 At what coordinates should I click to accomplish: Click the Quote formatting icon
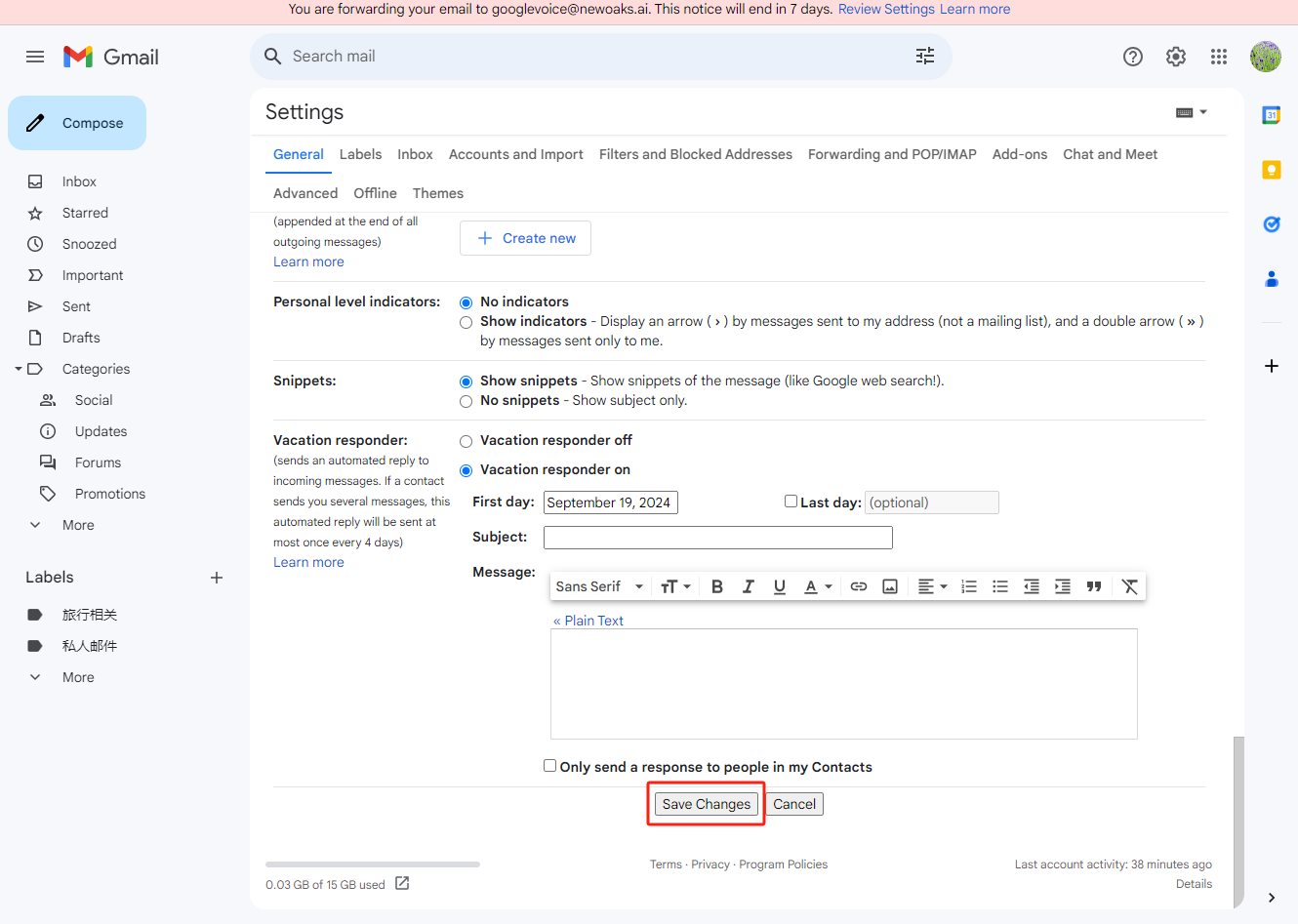coord(1094,586)
